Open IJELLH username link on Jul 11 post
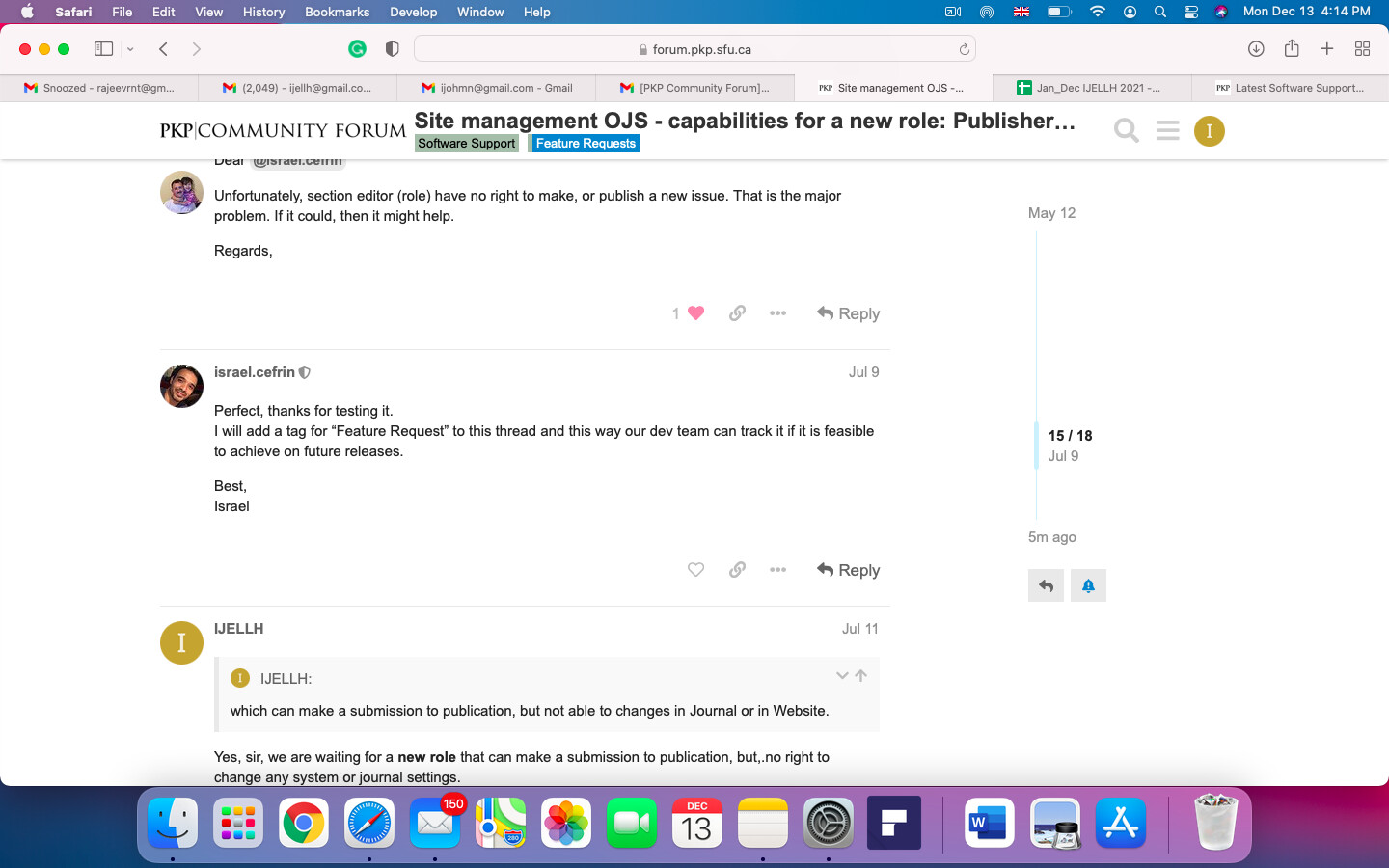Screen dimensions: 1389x868 238,629
